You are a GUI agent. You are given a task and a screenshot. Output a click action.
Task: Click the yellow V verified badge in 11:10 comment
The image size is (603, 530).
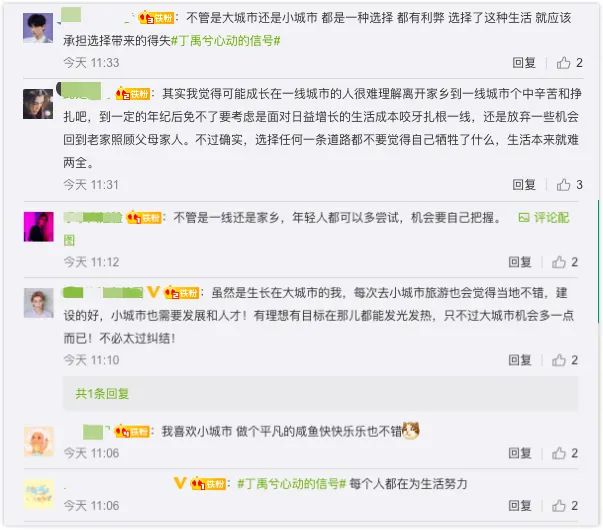153,292
